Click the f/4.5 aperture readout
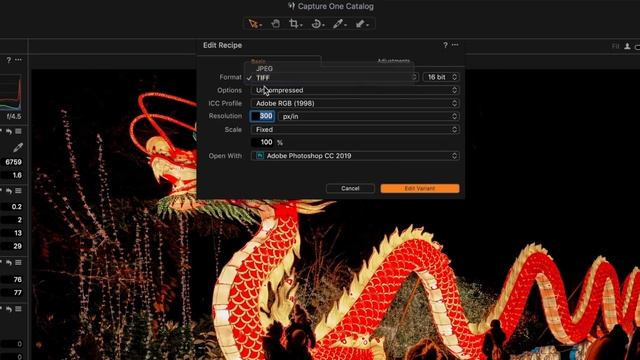 (x=14, y=116)
